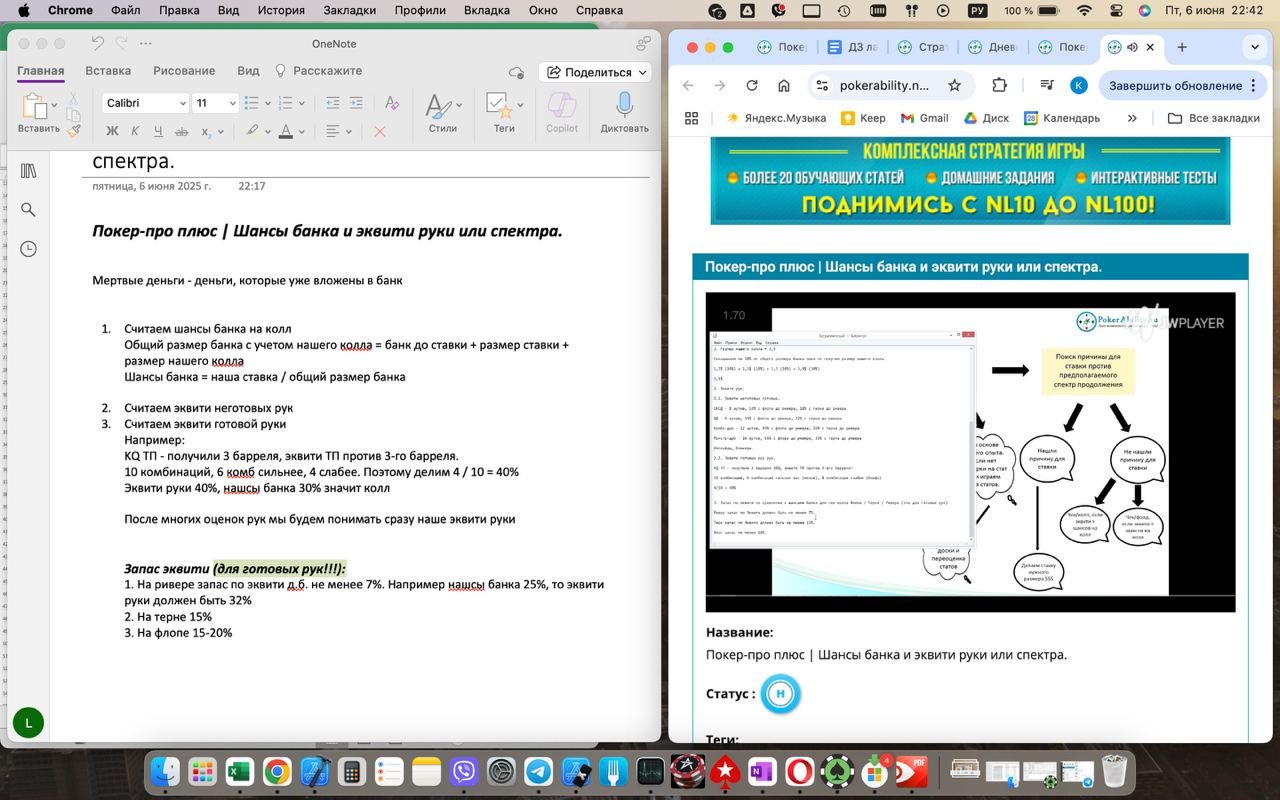
Task: Switch to the Вид ribbon tab
Action: (248, 71)
